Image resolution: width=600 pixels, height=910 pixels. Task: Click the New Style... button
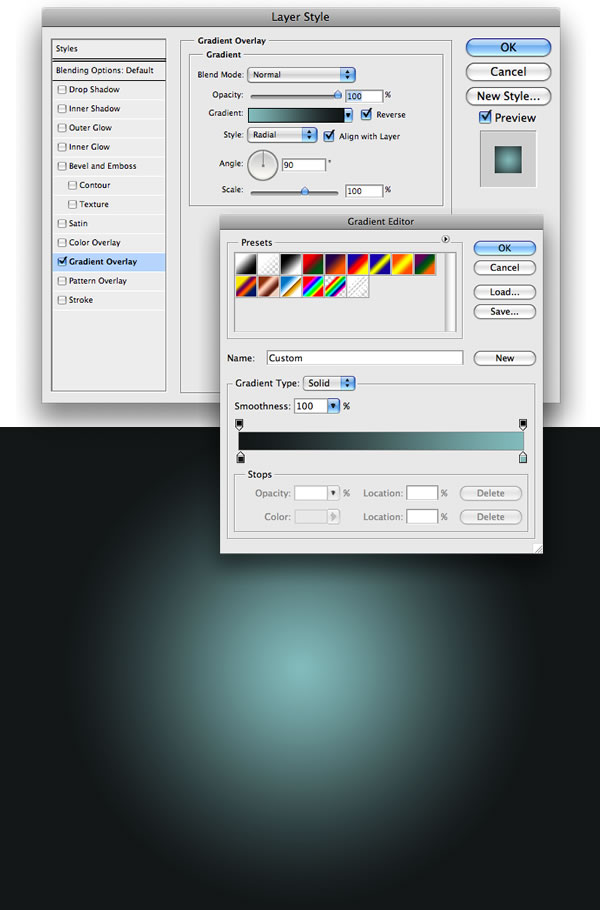(x=508, y=96)
